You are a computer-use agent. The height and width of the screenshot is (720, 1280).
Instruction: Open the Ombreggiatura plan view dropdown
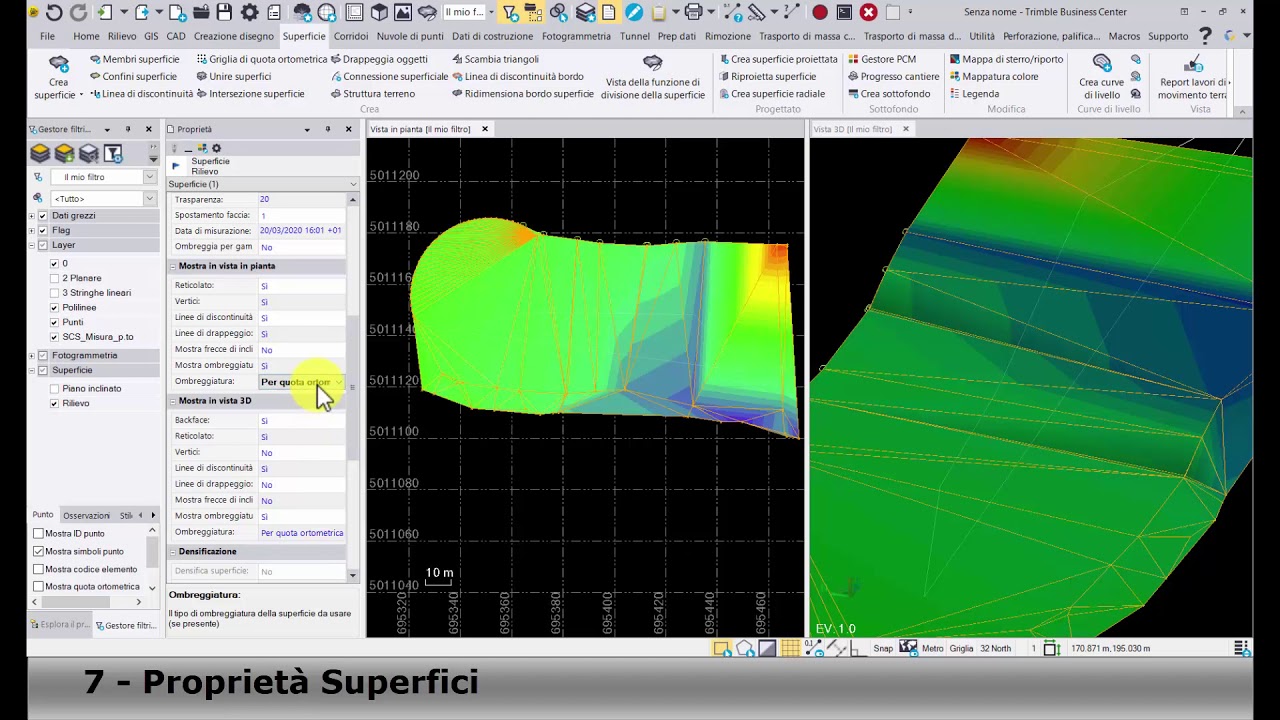coord(339,382)
